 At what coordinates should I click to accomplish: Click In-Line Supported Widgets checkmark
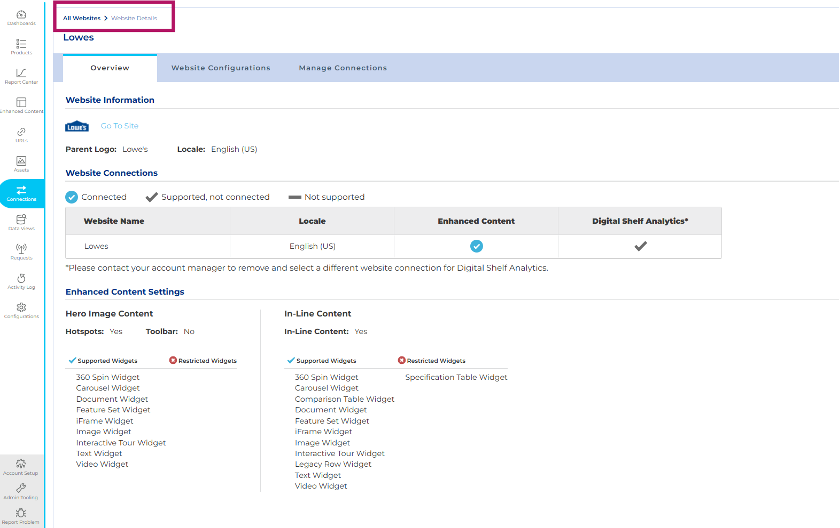pos(291,360)
